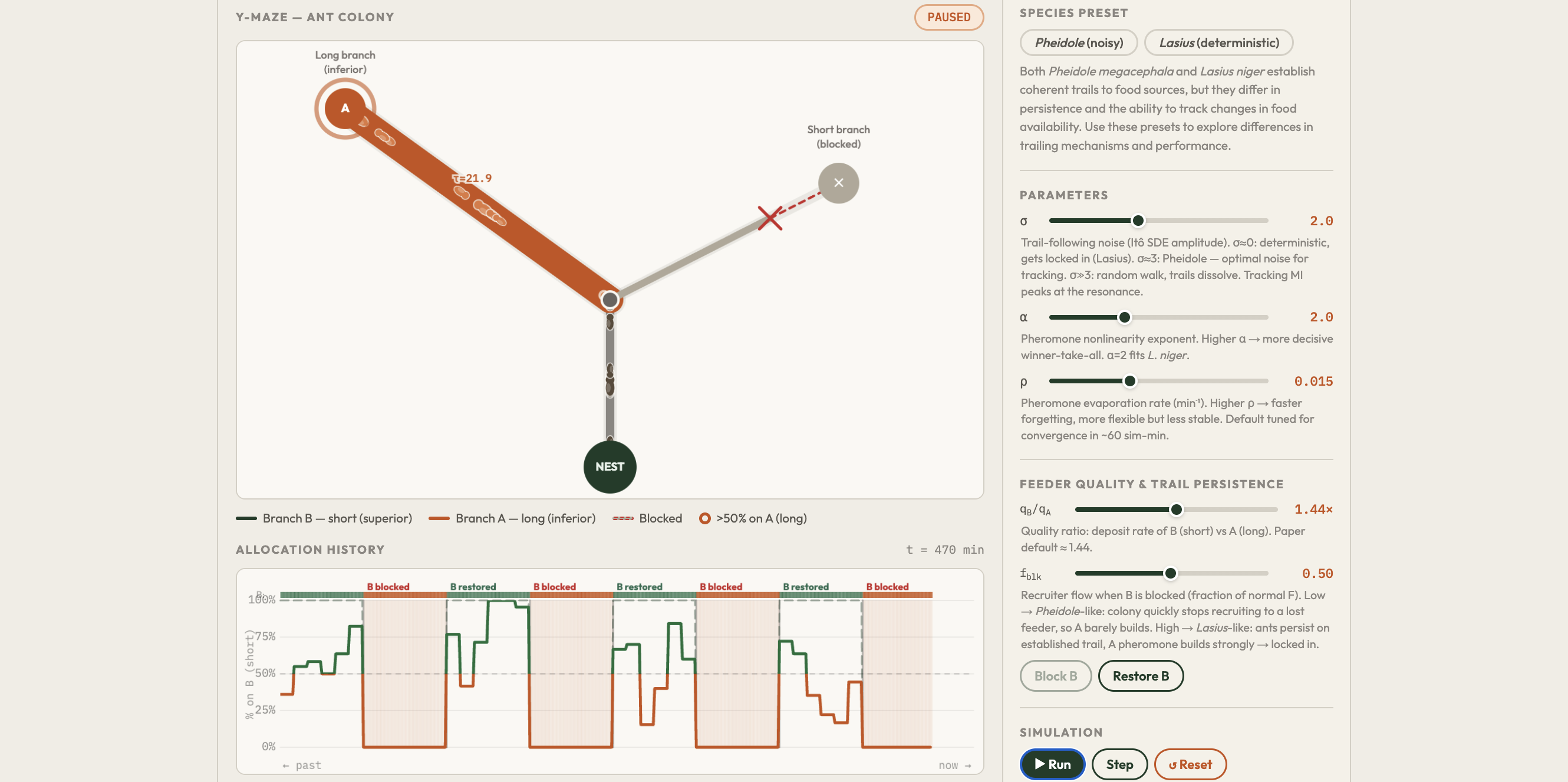Click the NEST node
Image resolution: width=1568 pixels, height=782 pixels.
[x=610, y=466]
